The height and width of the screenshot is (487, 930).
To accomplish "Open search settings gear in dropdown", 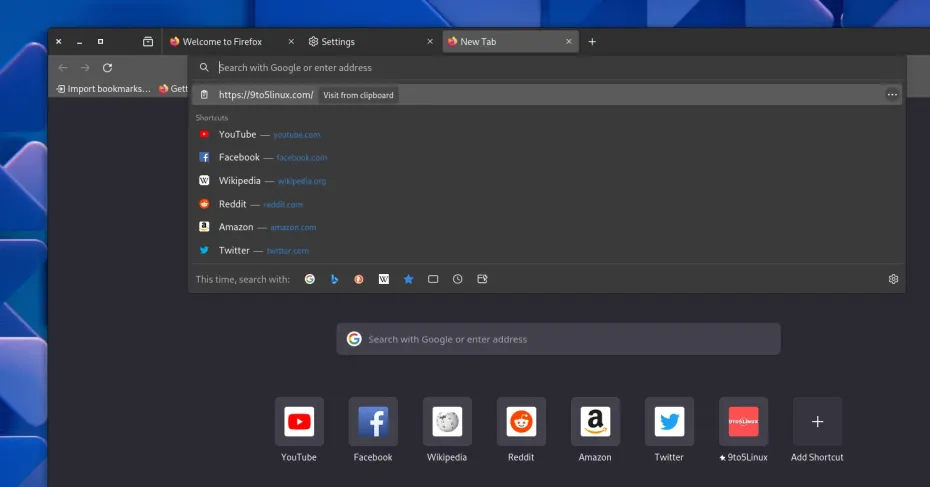I will click(893, 279).
